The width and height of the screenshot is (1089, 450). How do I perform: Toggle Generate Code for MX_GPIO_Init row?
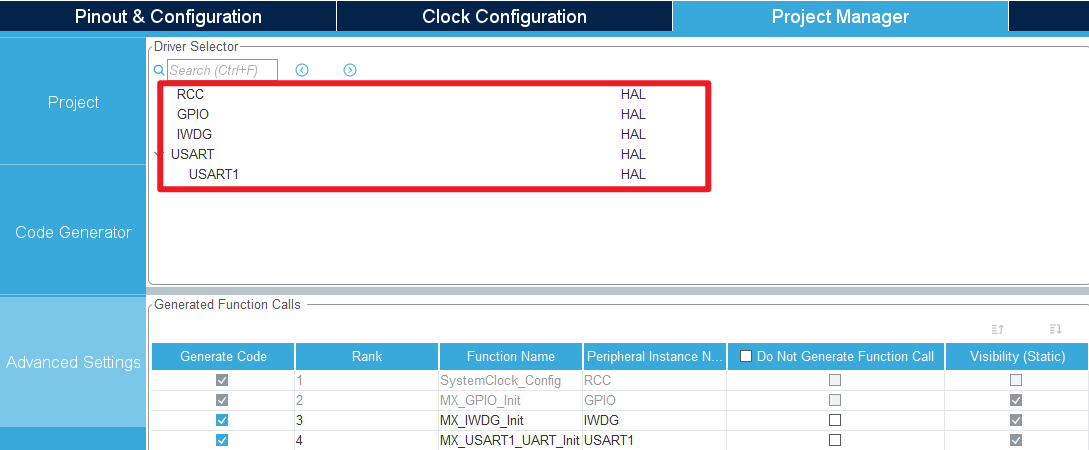pos(222,401)
